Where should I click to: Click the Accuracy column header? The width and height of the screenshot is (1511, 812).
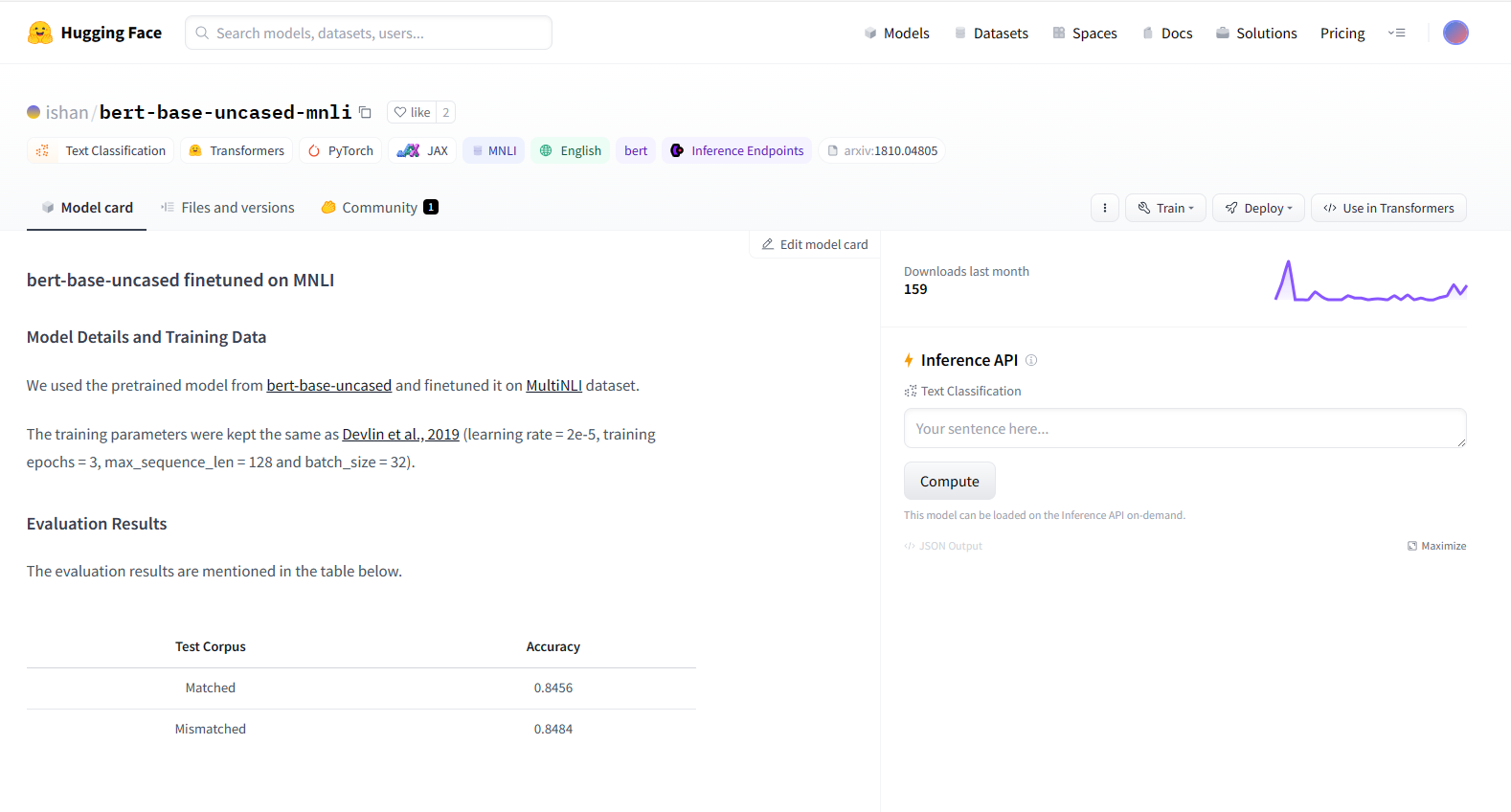coord(553,646)
